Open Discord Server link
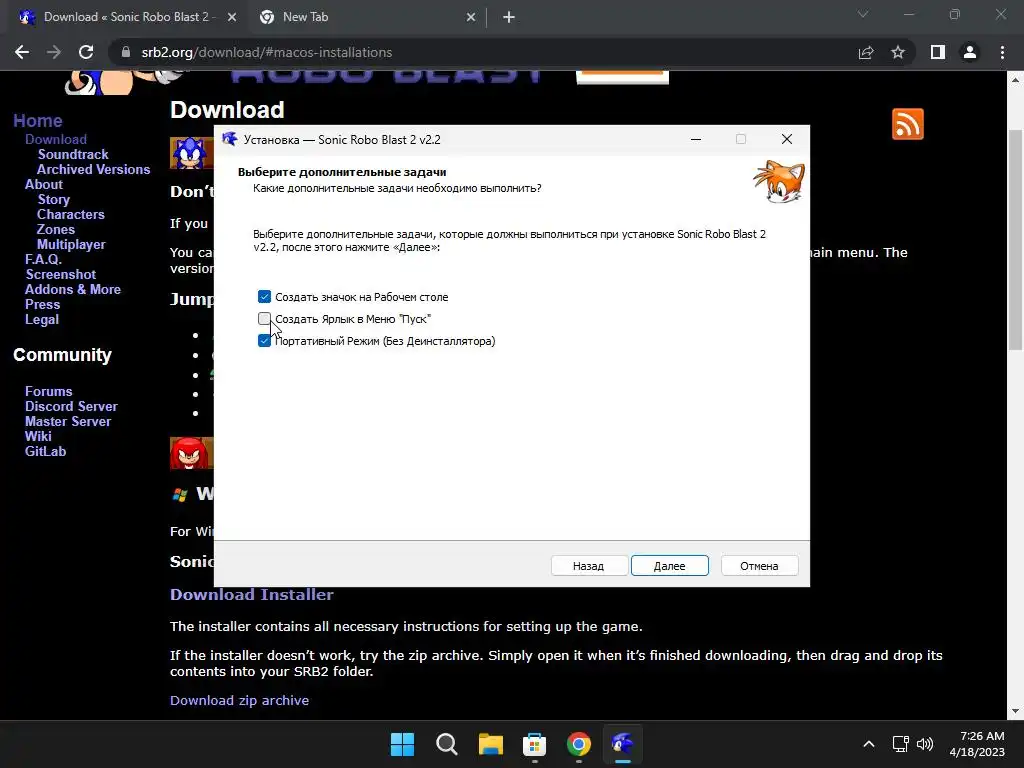 [71, 406]
